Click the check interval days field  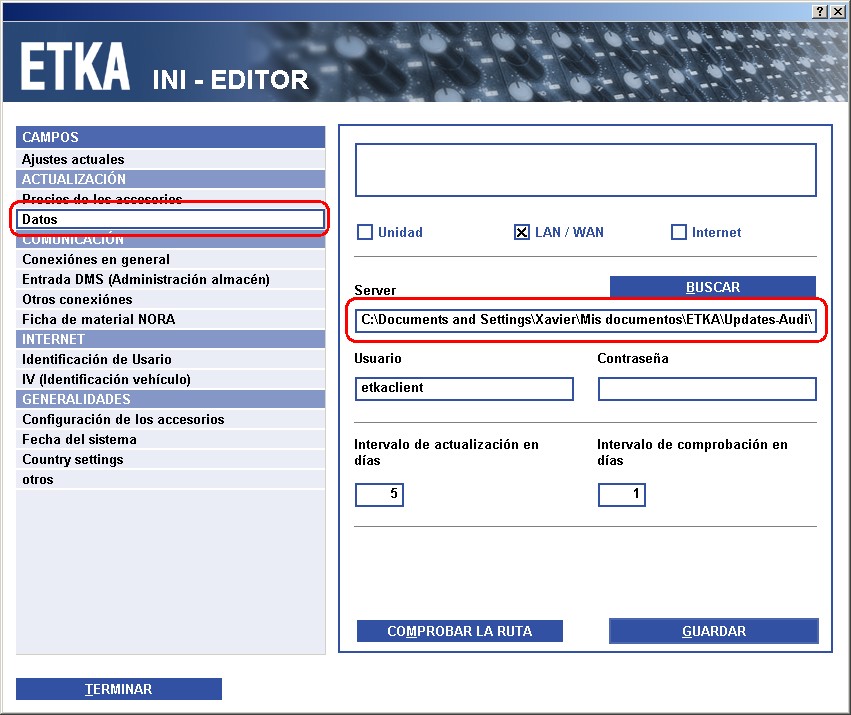(622, 495)
